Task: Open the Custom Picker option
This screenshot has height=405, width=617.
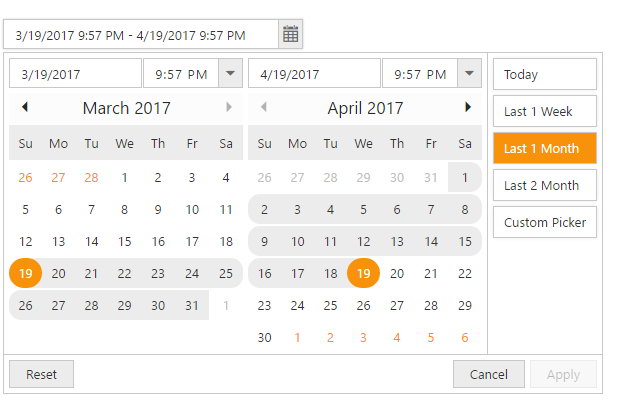Action: tap(544, 222)
